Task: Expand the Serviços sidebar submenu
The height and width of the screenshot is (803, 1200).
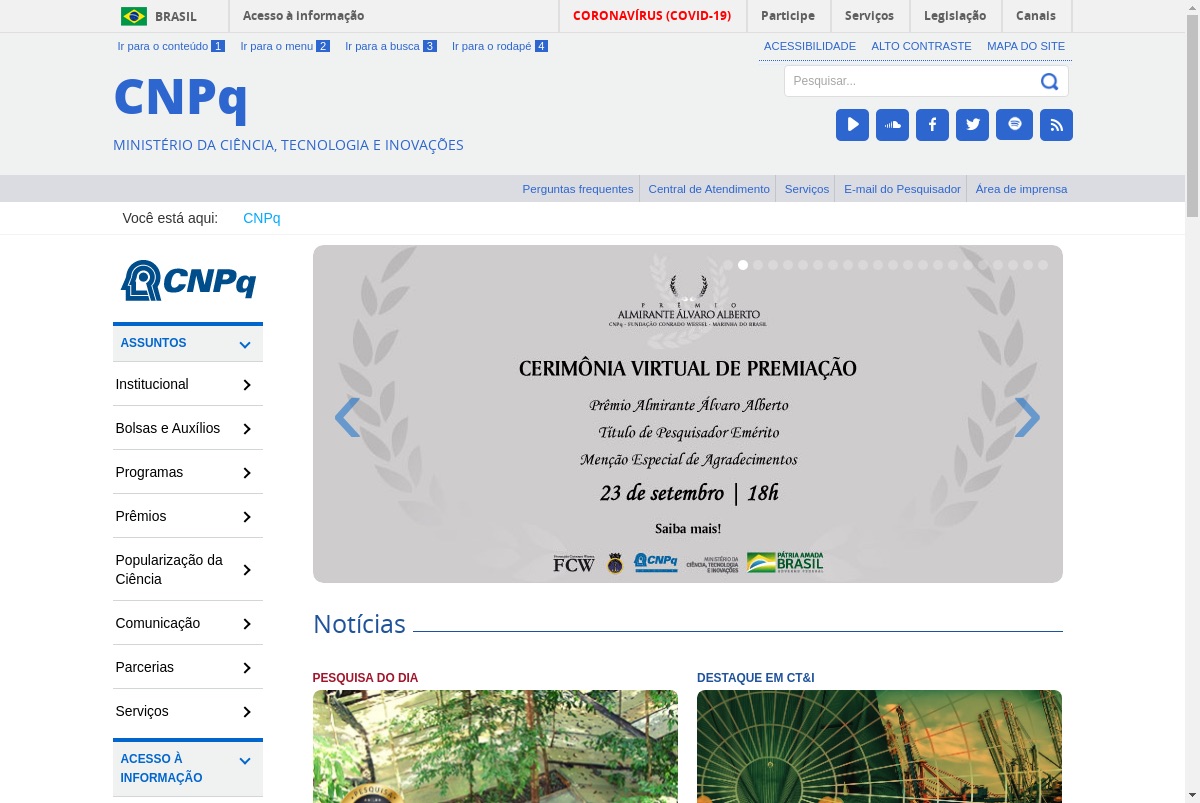Action: coord(188,711)
